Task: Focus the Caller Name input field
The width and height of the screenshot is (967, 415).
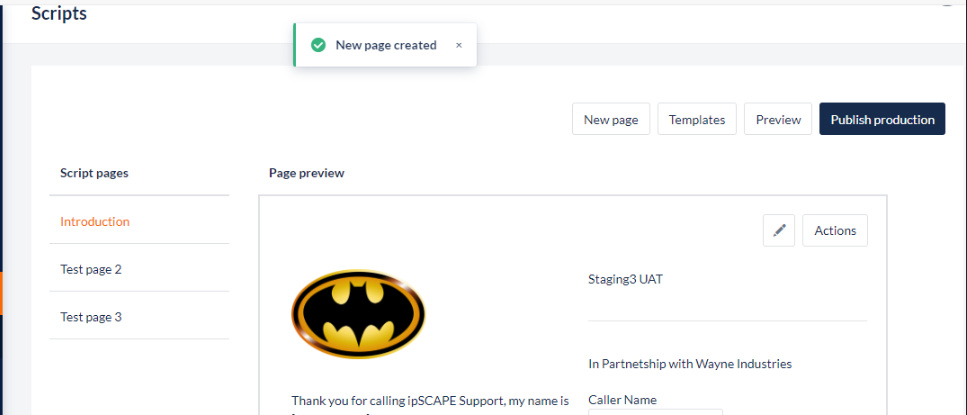Action: click(x=655, y=411)
